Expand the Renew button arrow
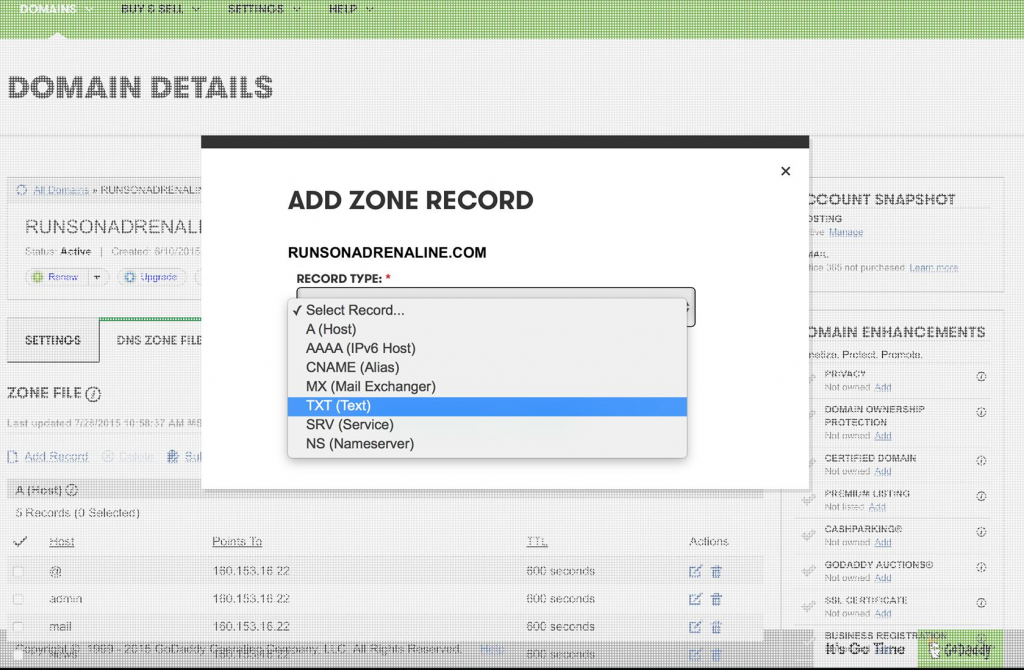 tap(97, 277)
